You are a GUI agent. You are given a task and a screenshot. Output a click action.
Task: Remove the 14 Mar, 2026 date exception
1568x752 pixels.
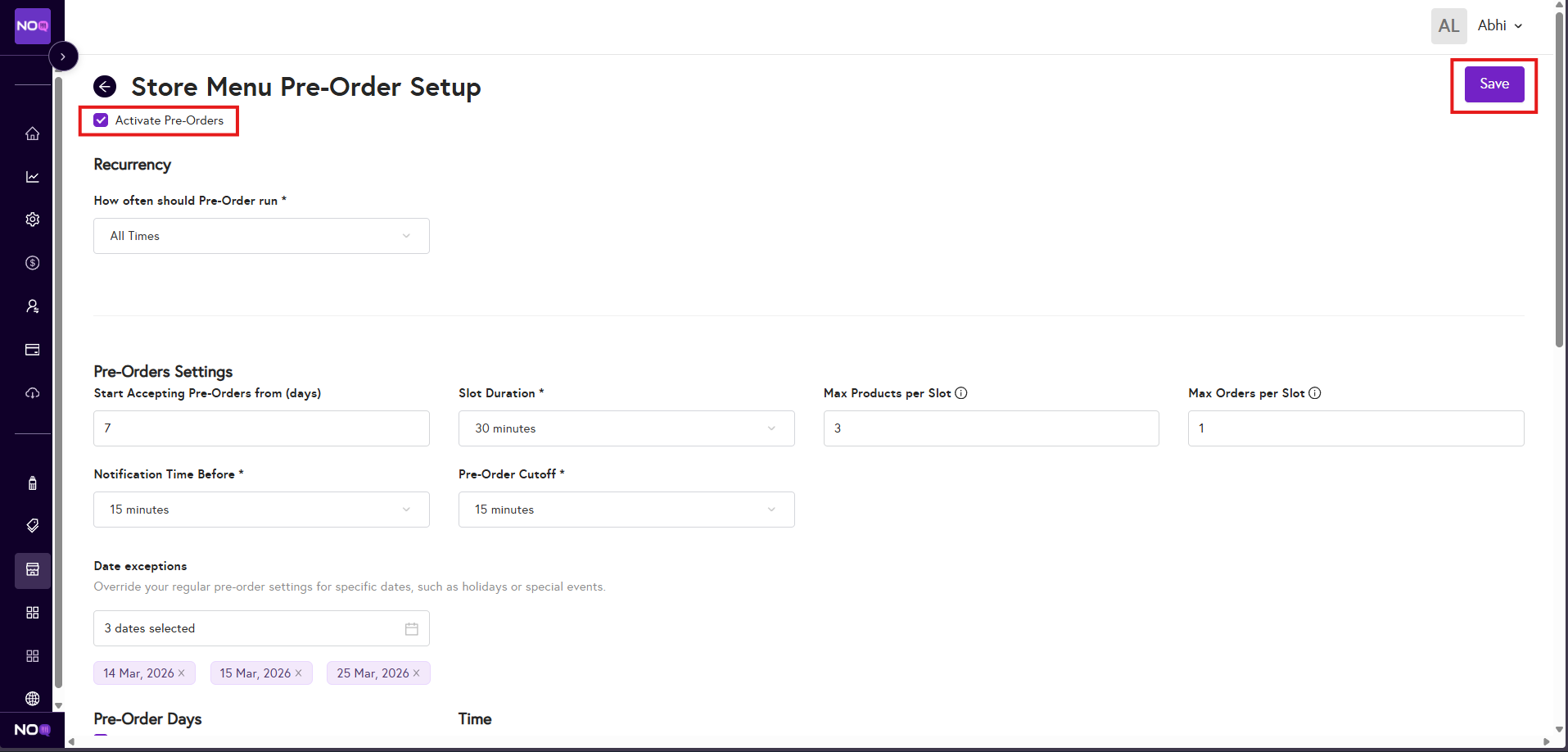click(182, 673)
